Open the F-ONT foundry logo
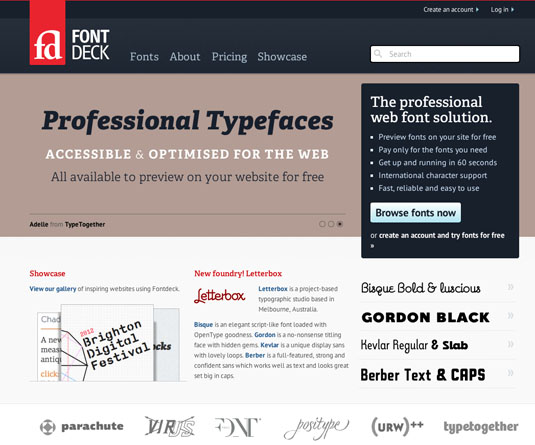 click(x=238, y=427)
